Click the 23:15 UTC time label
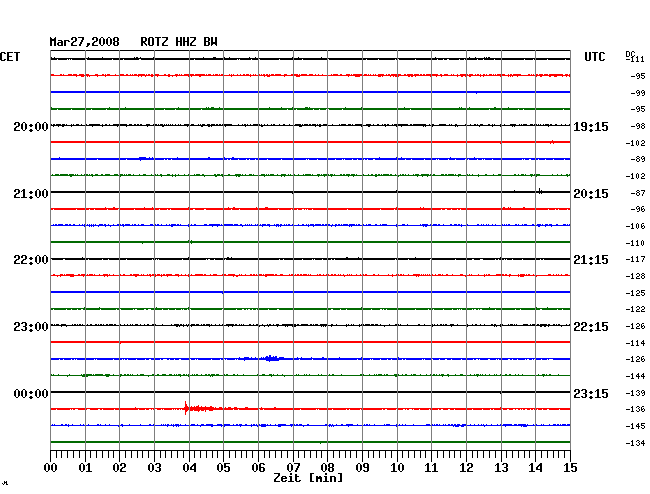 coord(591,393)
